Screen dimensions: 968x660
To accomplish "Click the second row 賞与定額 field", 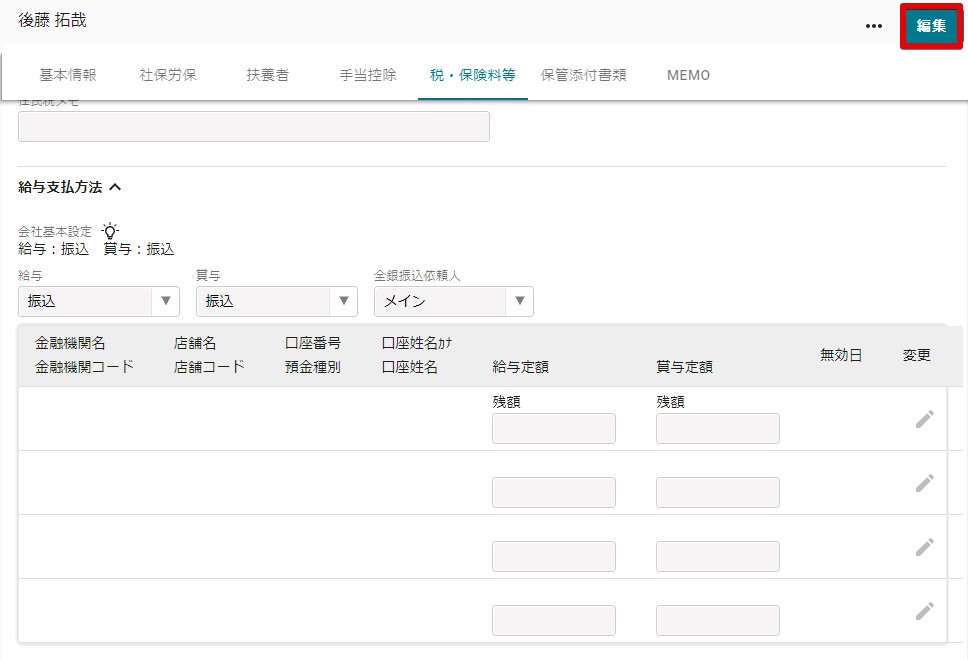I will point(717,493).
